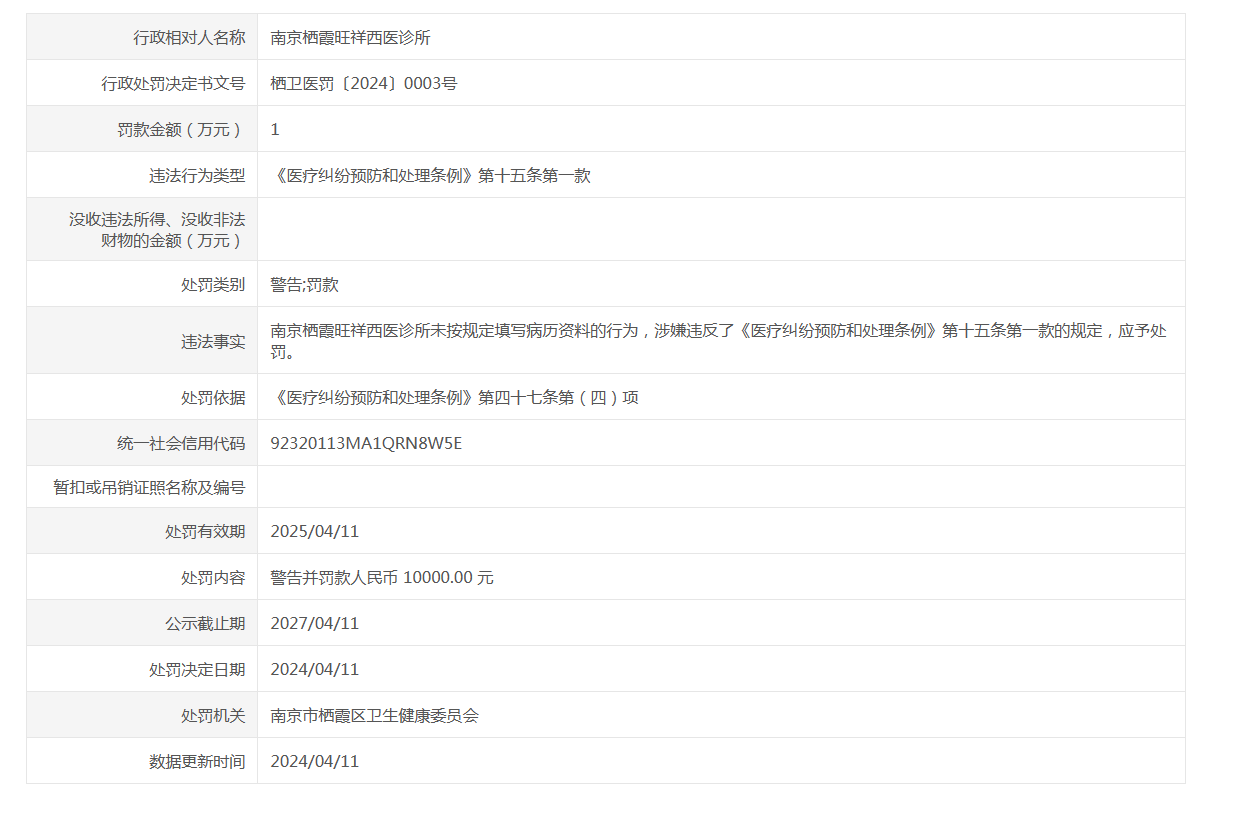Click the 行政相对人名称 label cell
Screen dimensions: 1235x822
[189, 38]
